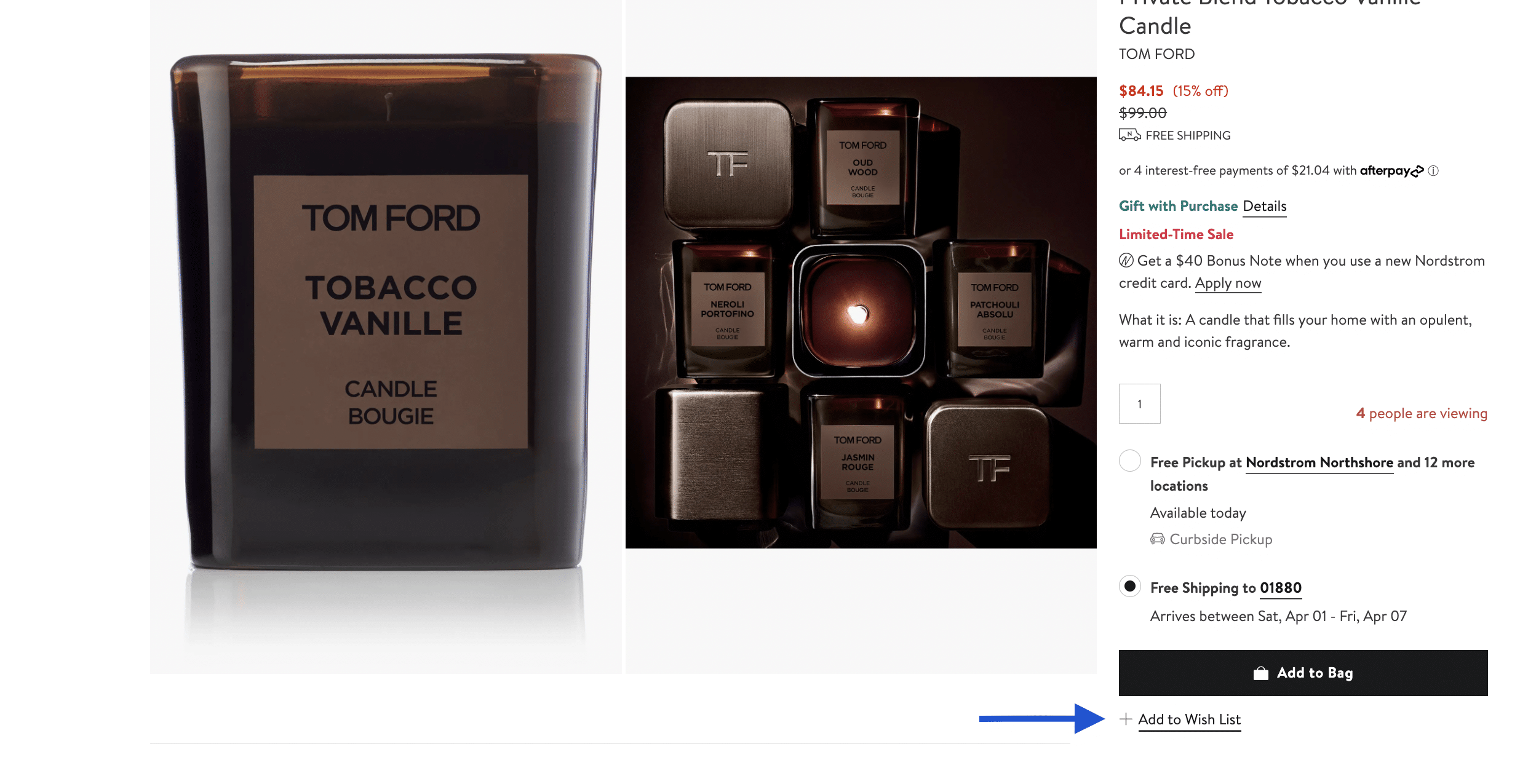The height and width of the screenshot is (784, 1520).
Task: Click the afterpay logo
Action: pos(1391,171)
